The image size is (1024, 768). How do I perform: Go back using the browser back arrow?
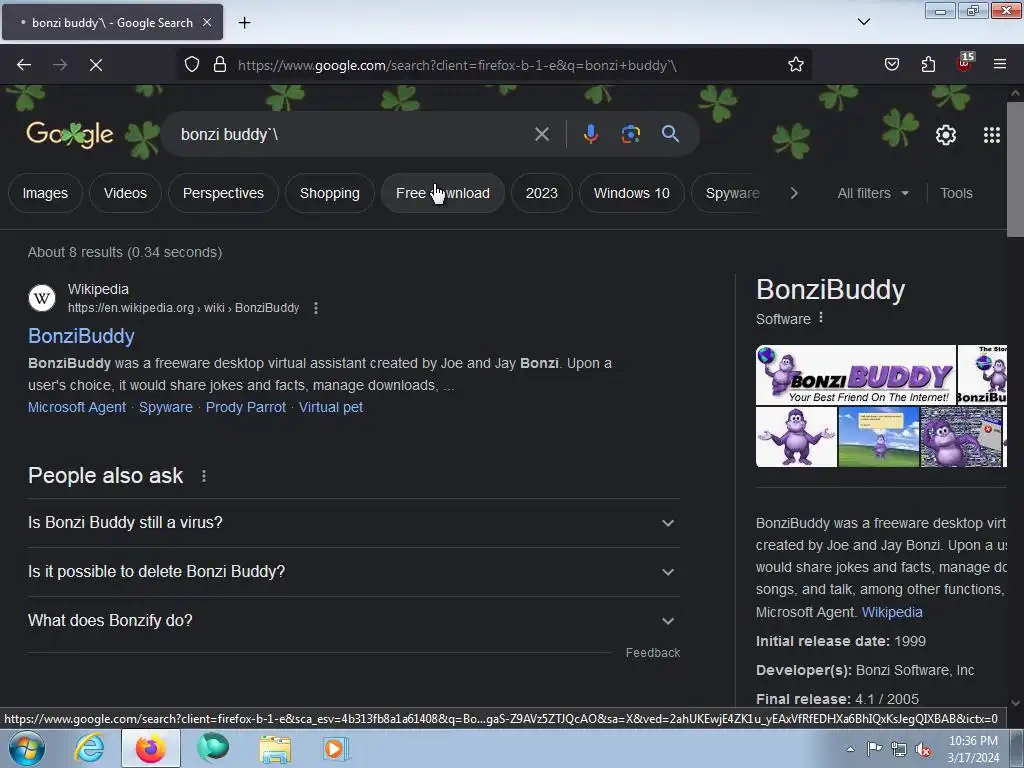pos(24,65)
